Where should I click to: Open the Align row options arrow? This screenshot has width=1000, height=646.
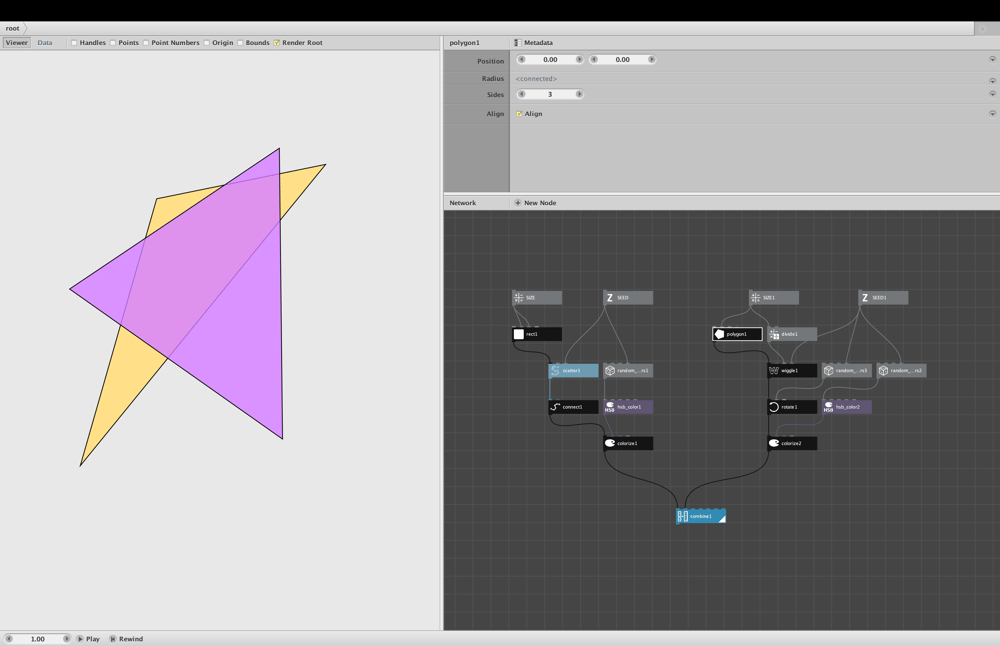pyautogui.click(x=992, y=114)
